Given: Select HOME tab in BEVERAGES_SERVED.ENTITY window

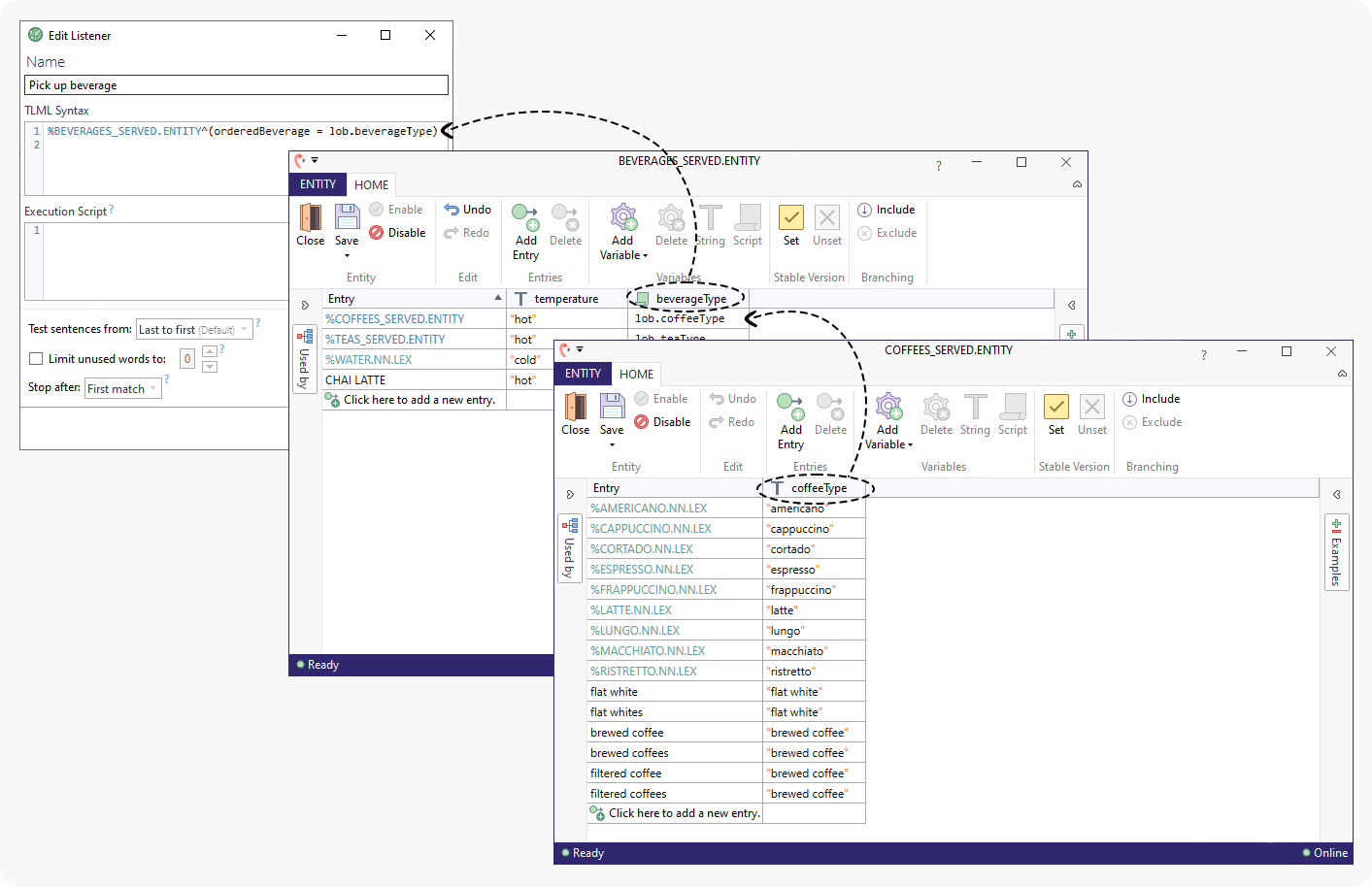Looking at the screenshot, I should pos(371,184).
